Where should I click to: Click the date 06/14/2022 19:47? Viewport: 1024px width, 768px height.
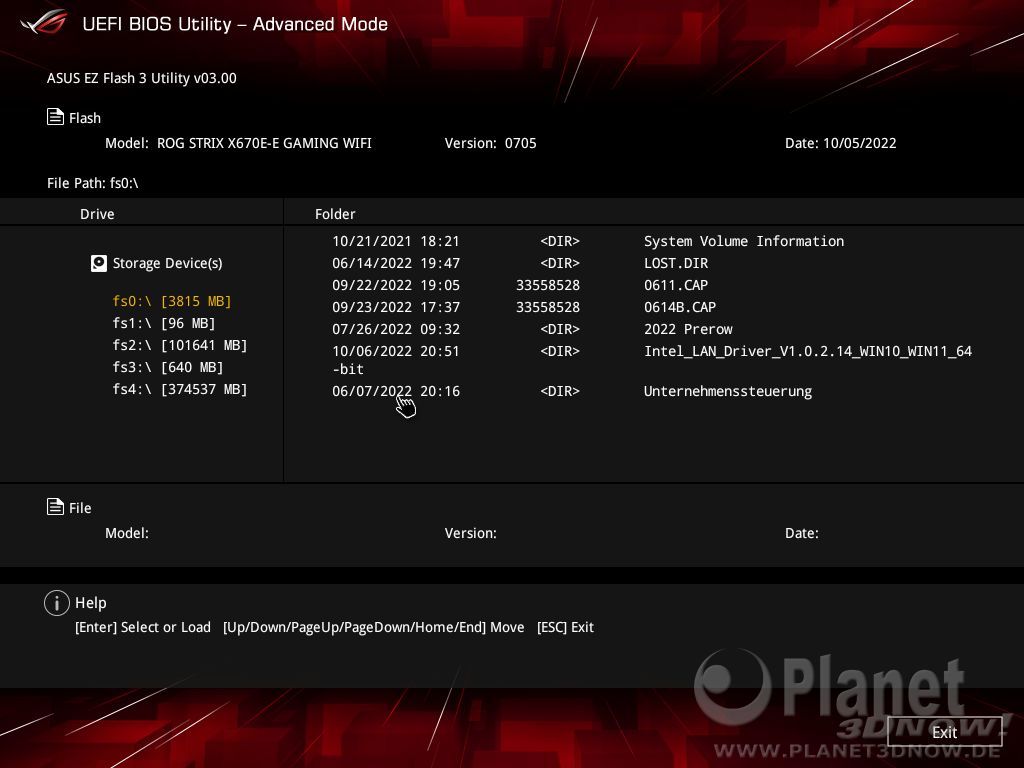pos(396,263)
